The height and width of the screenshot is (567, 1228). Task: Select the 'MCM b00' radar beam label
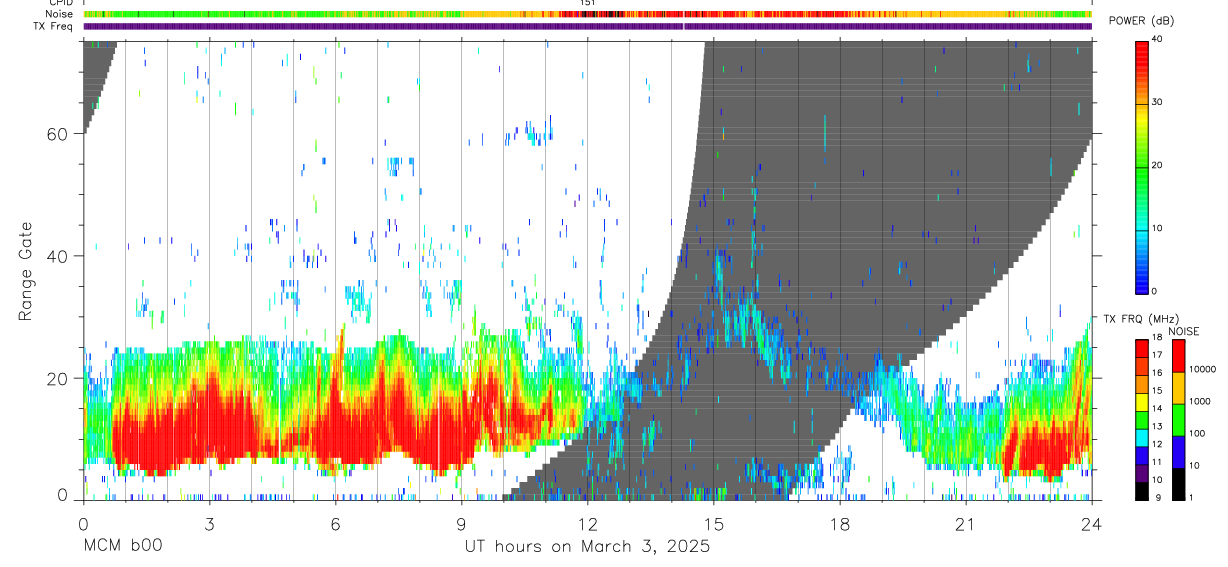coord(123,546)
